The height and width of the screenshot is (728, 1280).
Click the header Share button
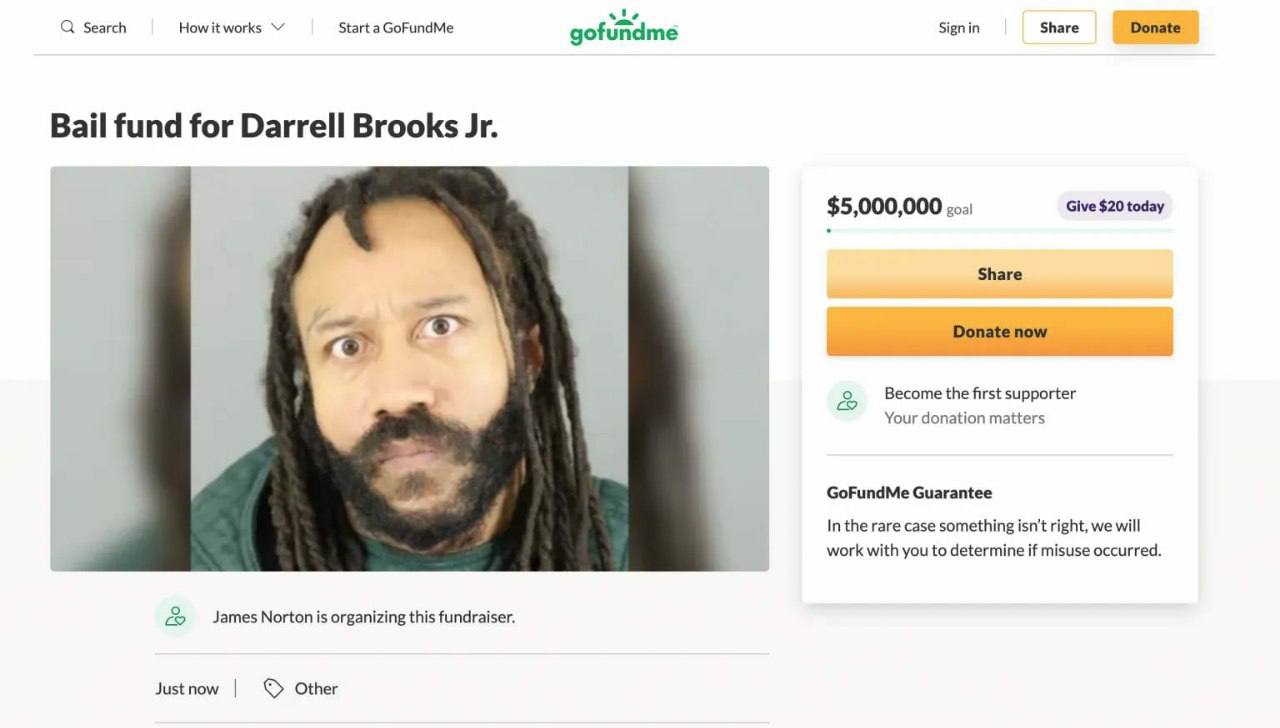click(1059, 27)
